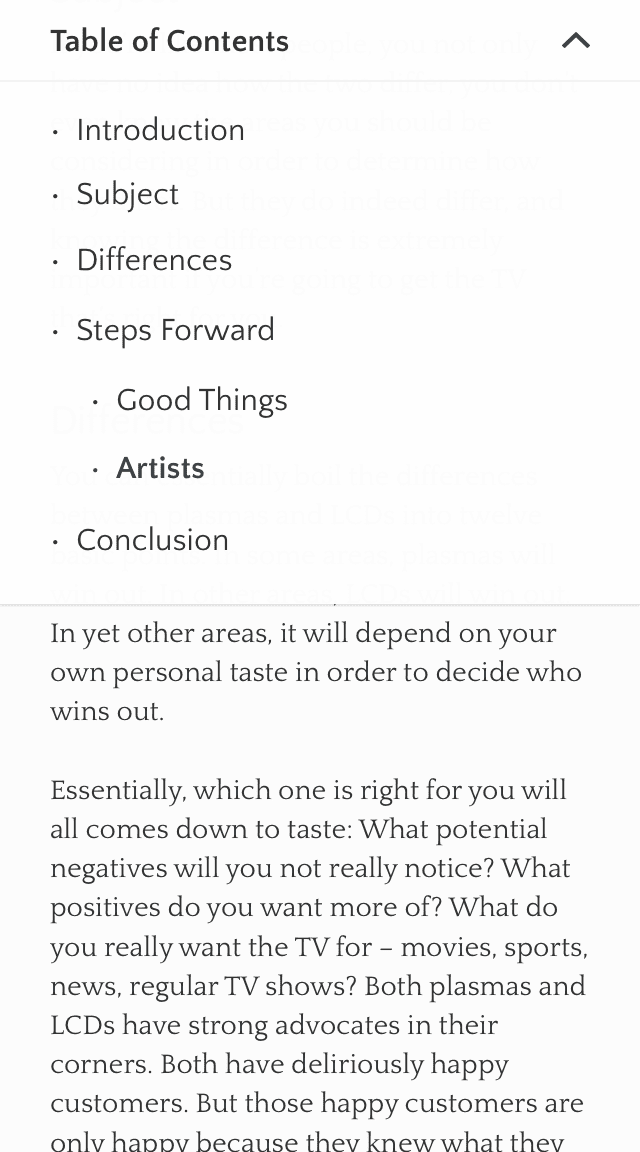This screenshot has width=640, height=1152.
Task: Click the bullet beside Steps Forward
Action: pos(55,332)
